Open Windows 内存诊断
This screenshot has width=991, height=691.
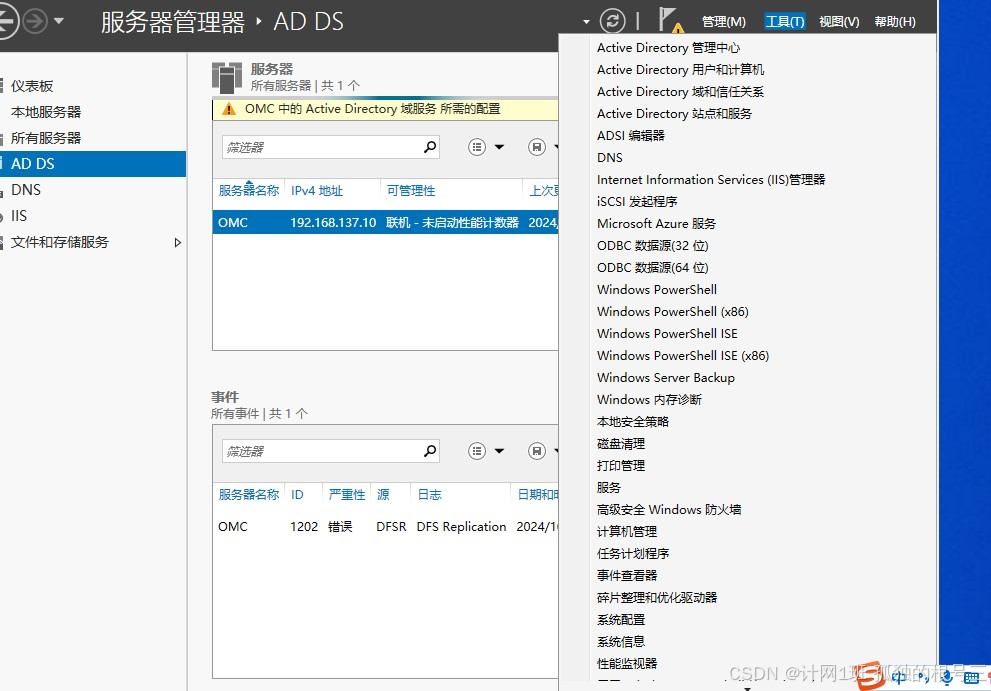649,400
